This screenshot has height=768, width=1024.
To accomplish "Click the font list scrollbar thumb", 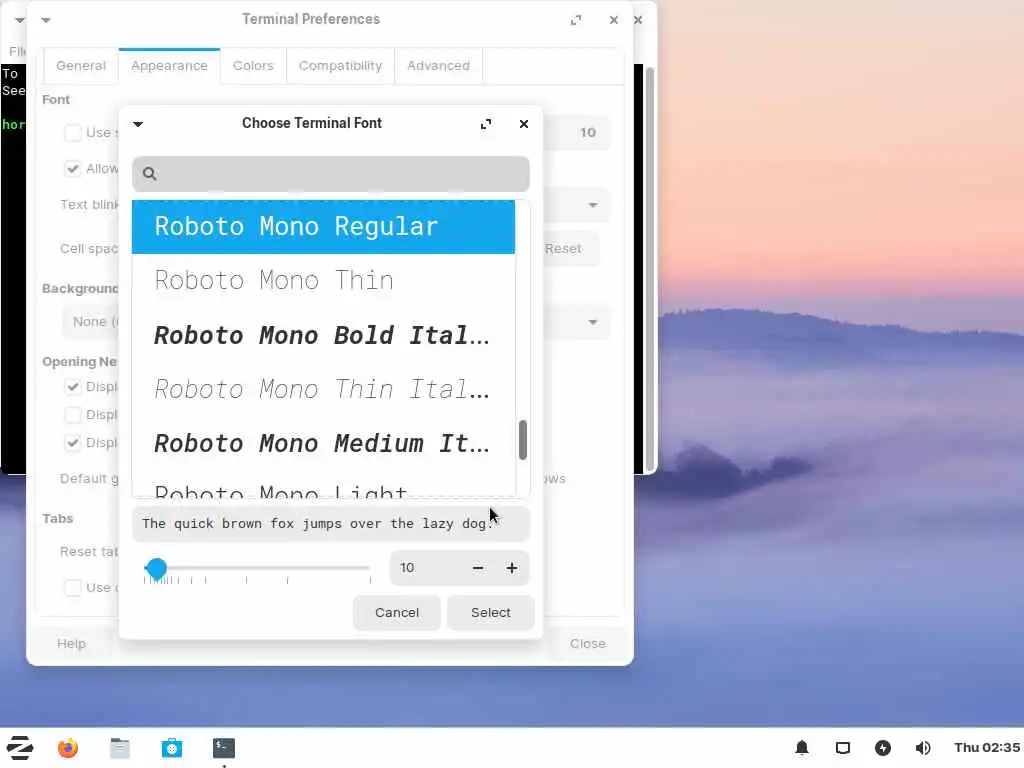I will (522, 440).
